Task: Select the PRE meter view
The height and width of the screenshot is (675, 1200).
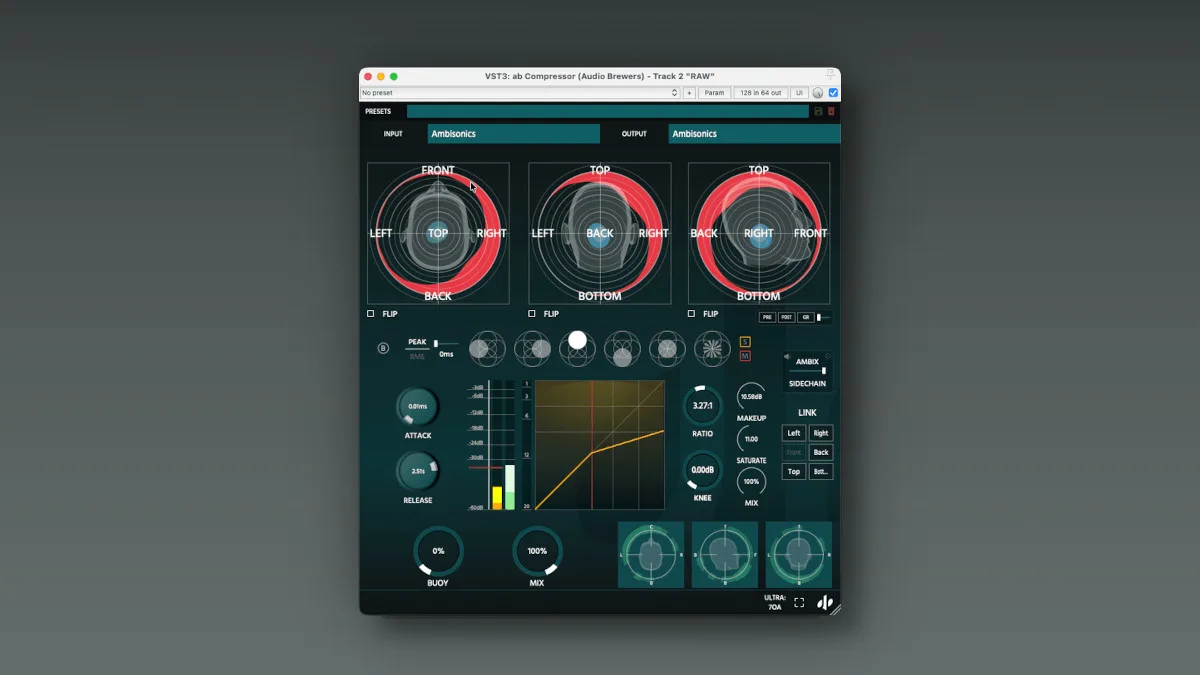Action: 767,317
